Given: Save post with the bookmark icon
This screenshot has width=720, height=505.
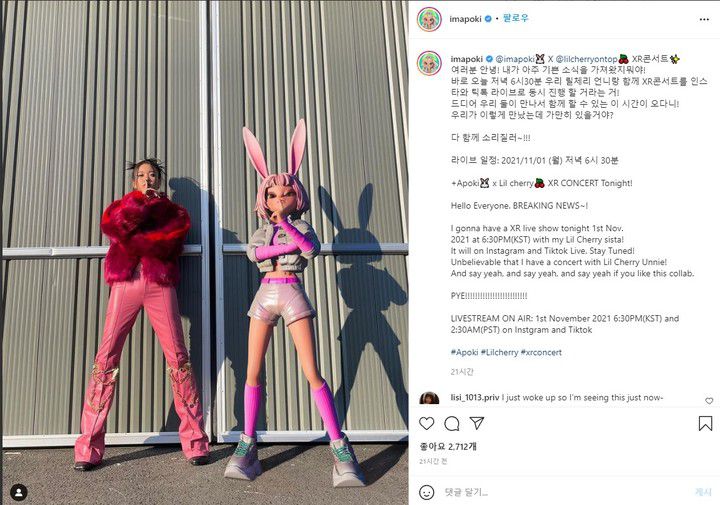Looking at the screenshot, I should [x=705, y=423].
